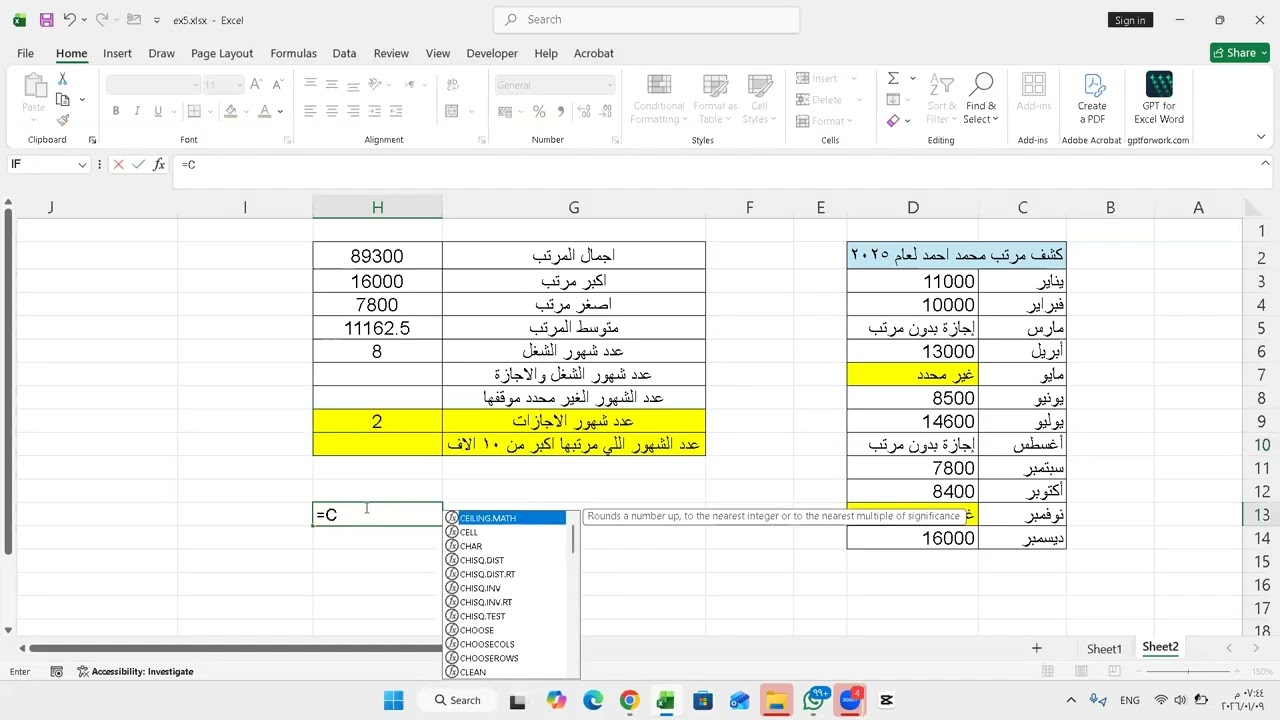Click the function list scrollbar

tap(573, 540)
